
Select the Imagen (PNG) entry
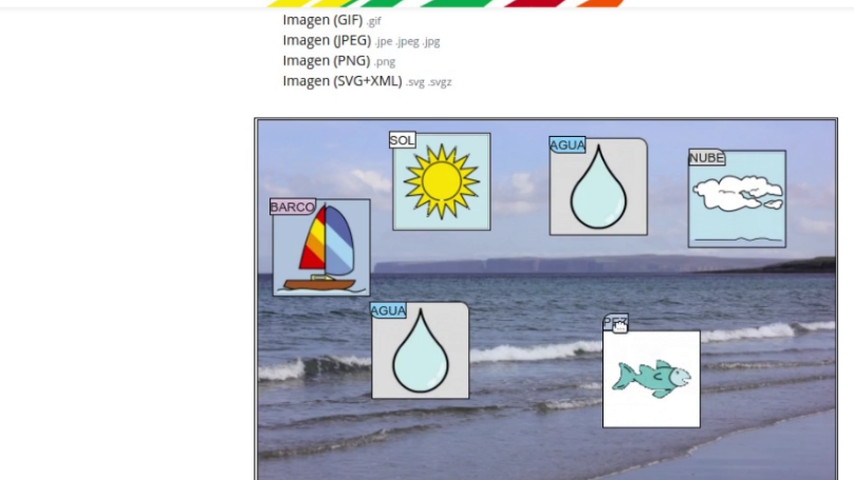click(339, 61)
